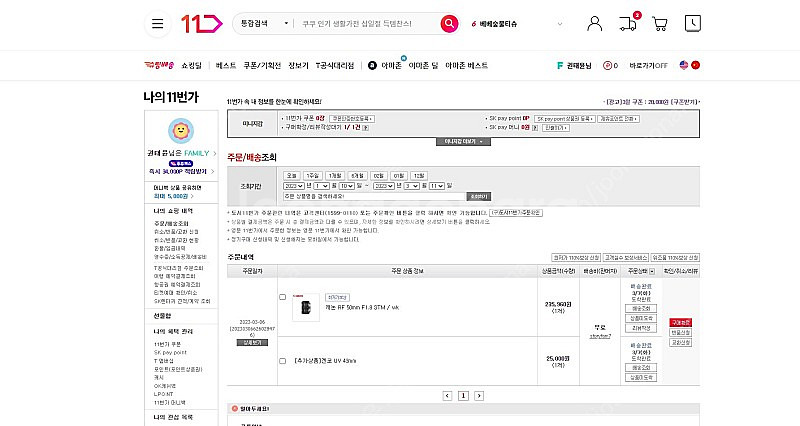Open the start day dropdown showing 10
This screenshot has height=426, width=800.
(346, 186)
